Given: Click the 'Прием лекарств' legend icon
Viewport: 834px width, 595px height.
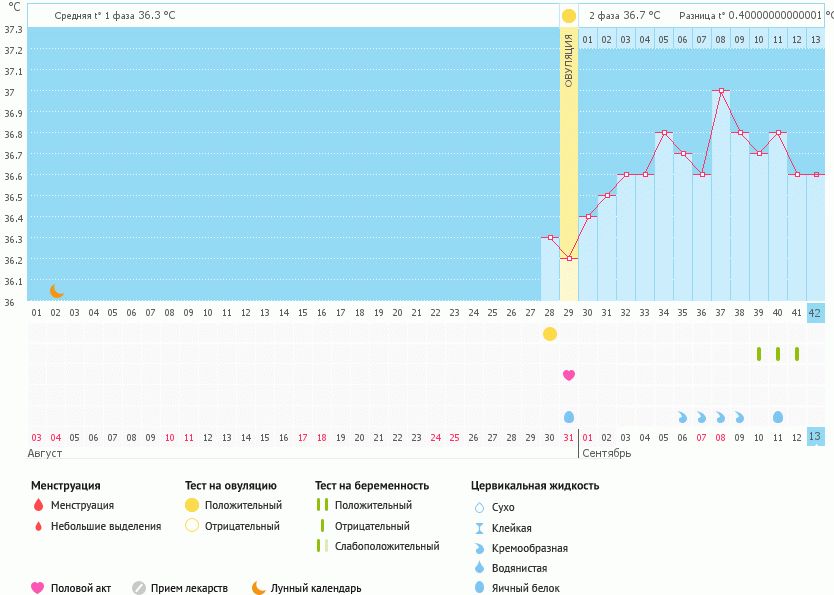Looking at the screenshot, I should (x=139, y=588).
